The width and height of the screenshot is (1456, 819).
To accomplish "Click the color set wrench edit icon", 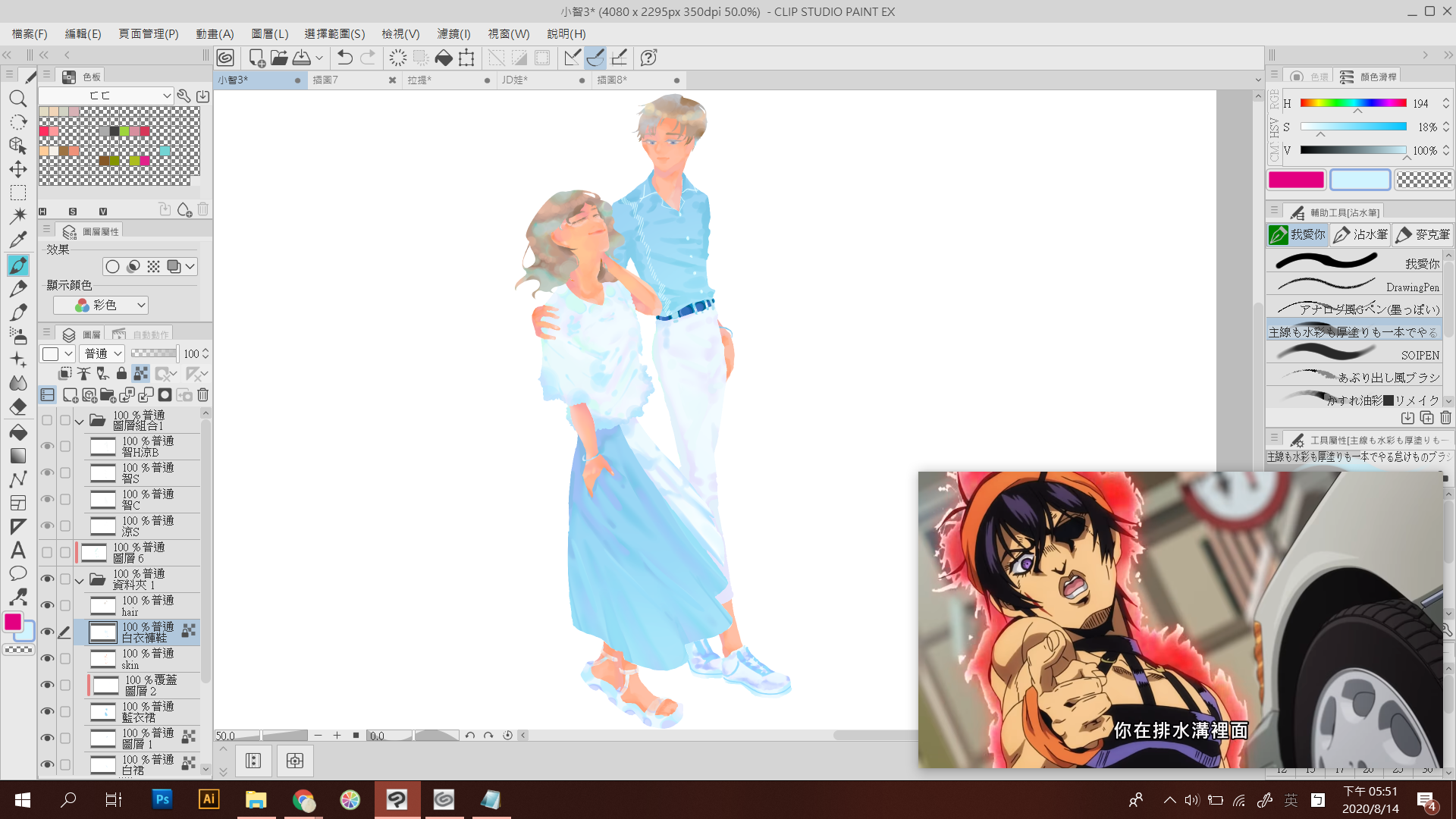I will point(184,96).
